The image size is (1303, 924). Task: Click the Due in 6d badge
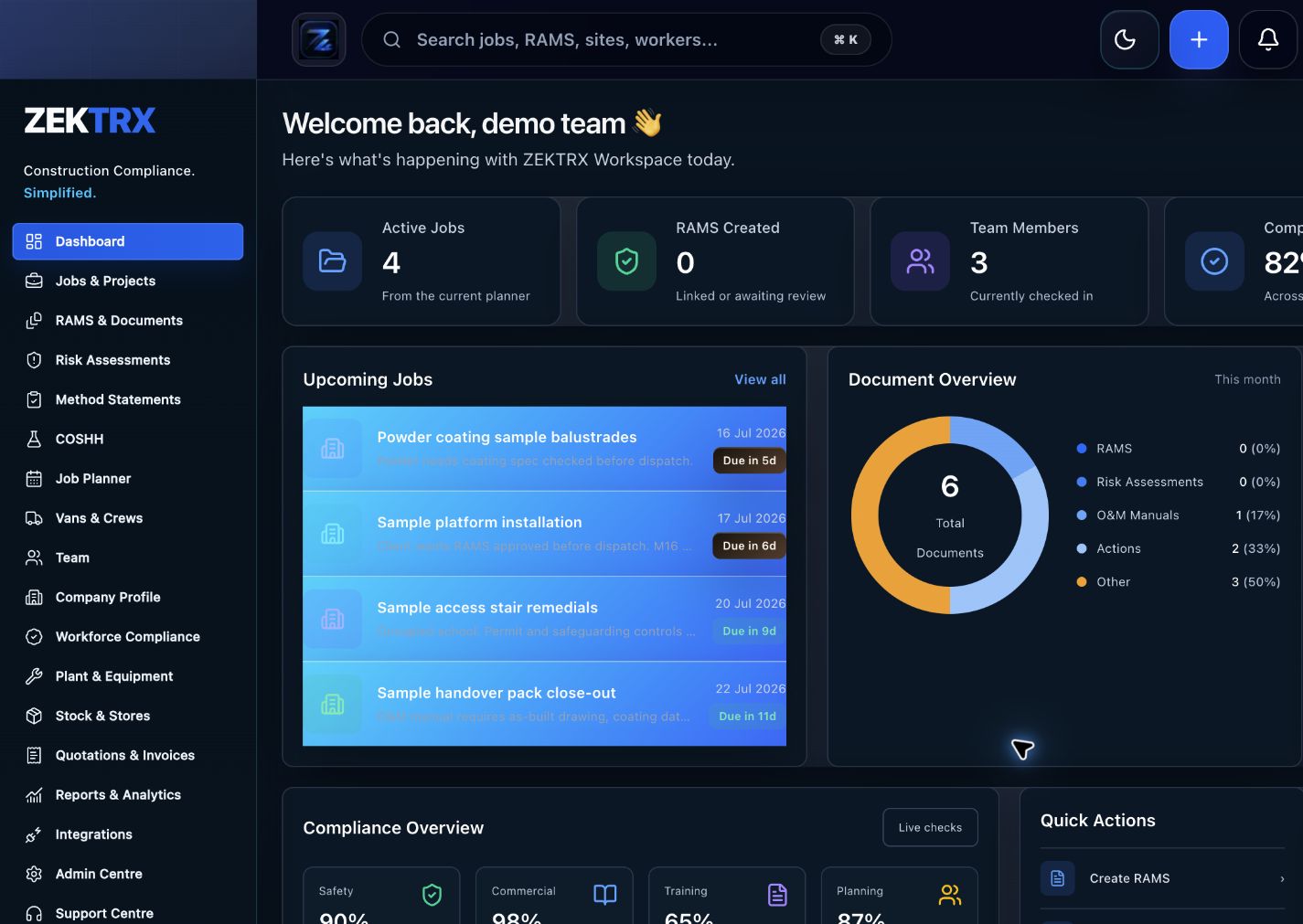coord(749,546)
